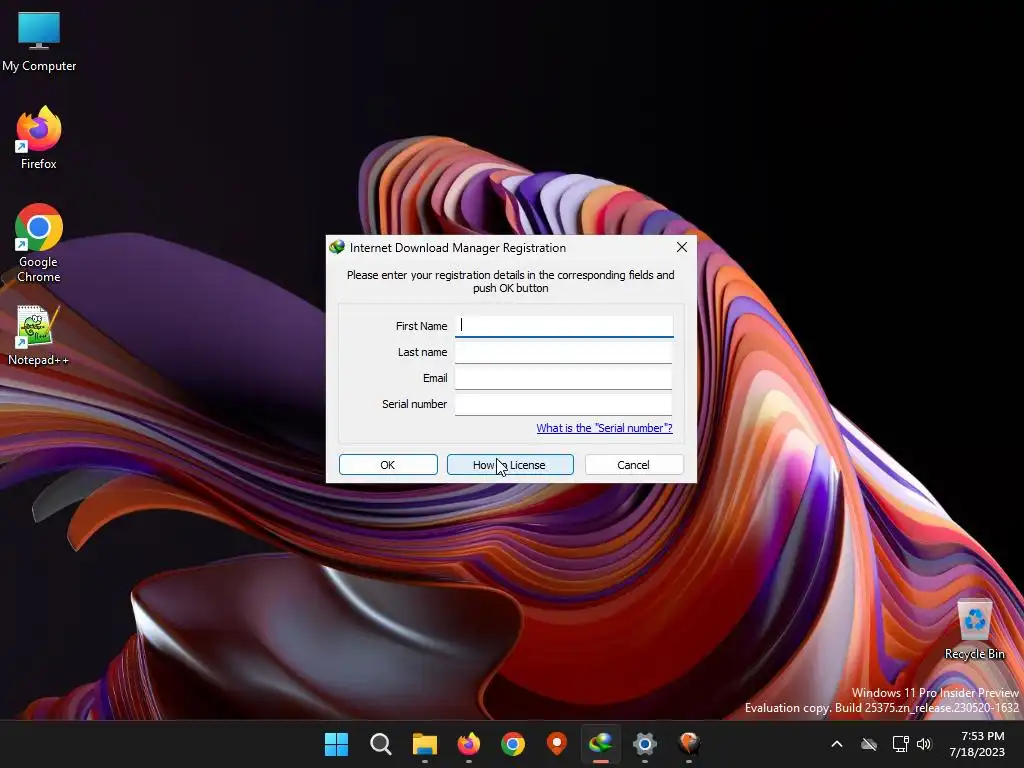Show hidden system tray icons
1024x768 pixels.
(837, 744)
